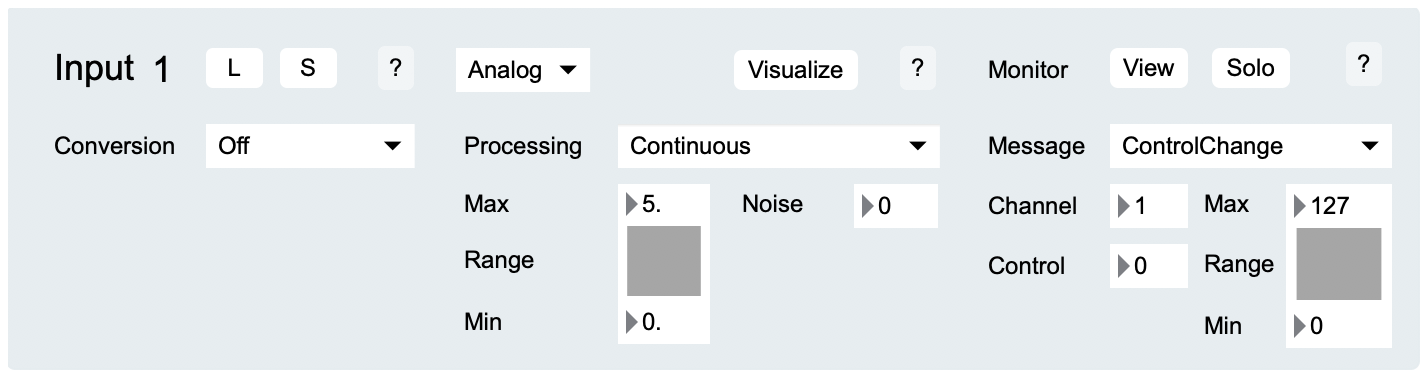The image size is (1428, 376).
Task: Open the Analog input type dropdown
Action: click(x=523, y=70)
